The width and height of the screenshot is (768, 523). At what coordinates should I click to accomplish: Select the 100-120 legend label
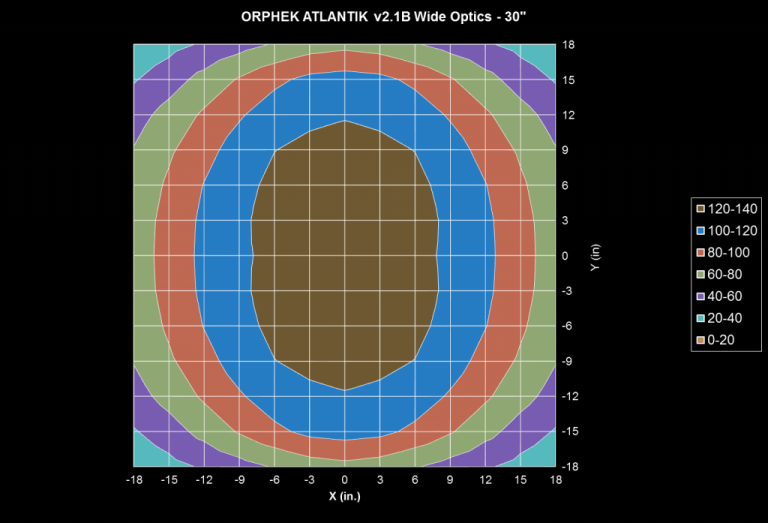coord(732,231)
